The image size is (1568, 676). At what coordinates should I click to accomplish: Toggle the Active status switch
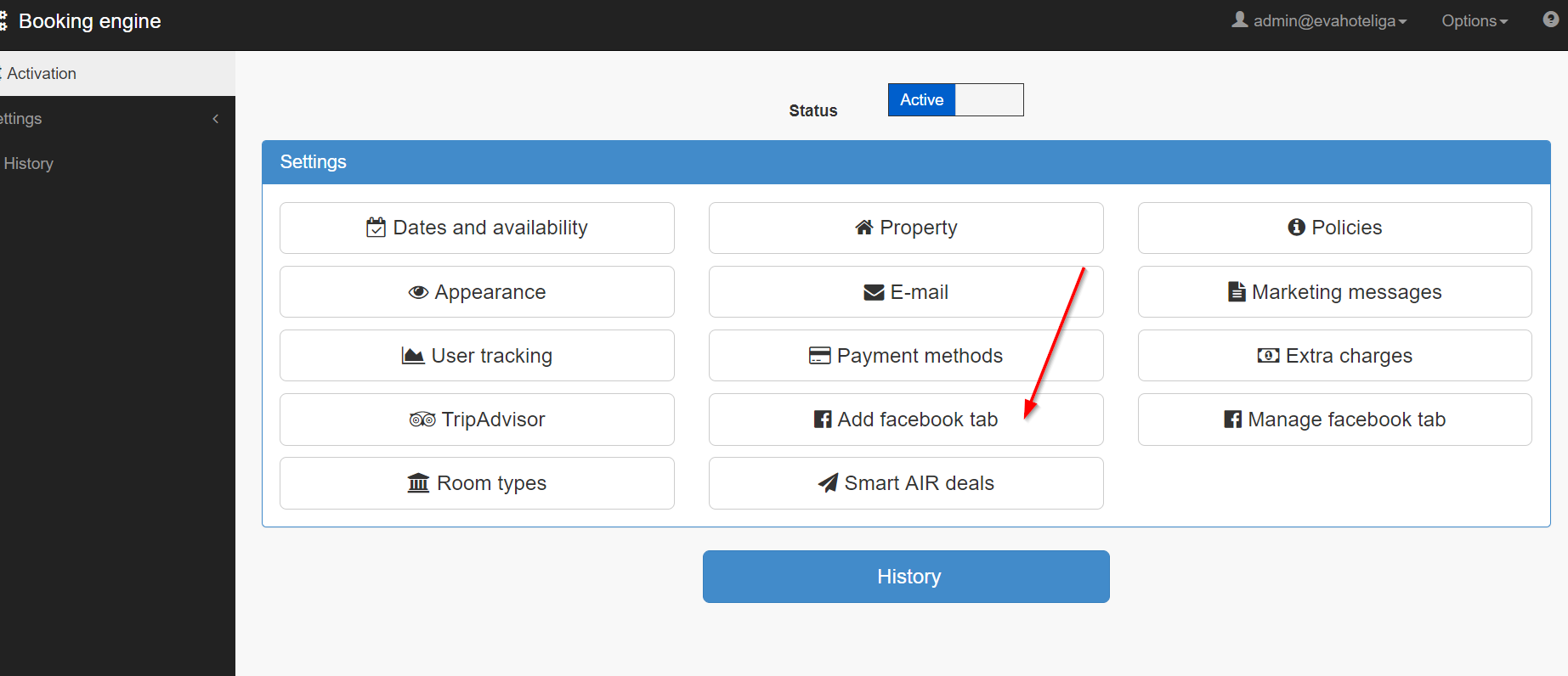click(x=955, y=100)
